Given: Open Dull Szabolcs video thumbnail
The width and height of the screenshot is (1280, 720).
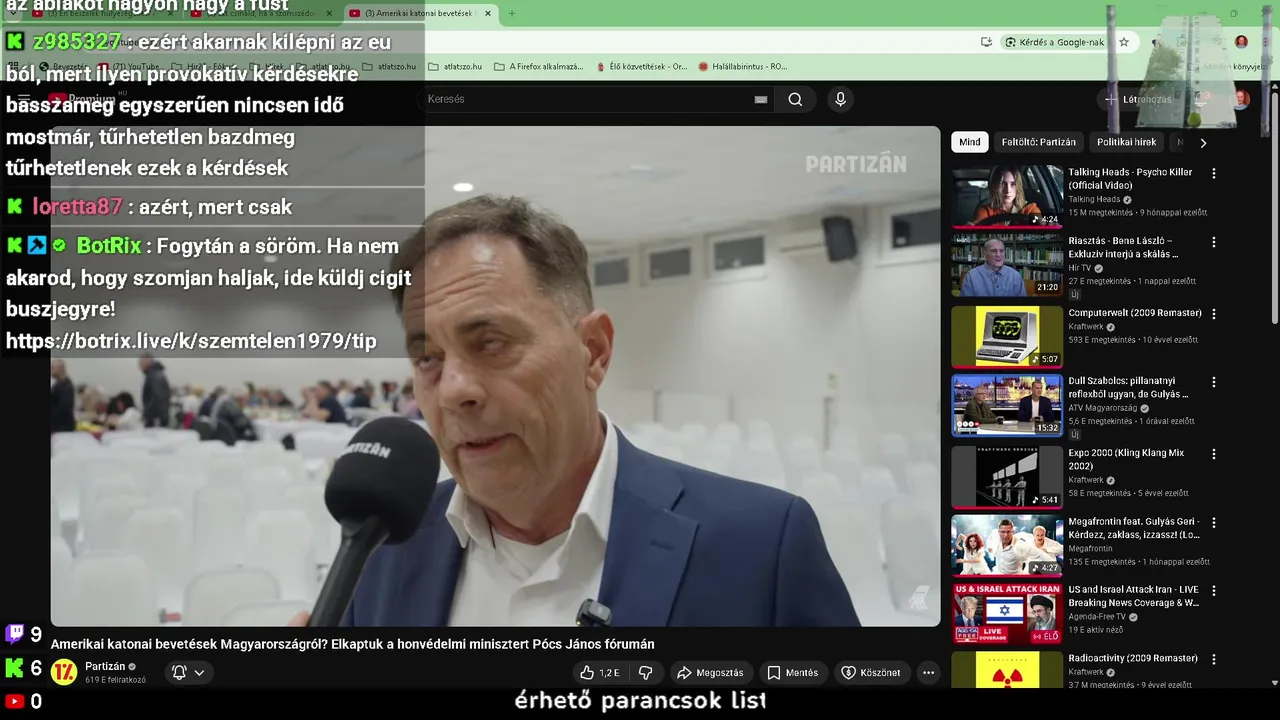Looking at the screenshot, I should point(1007,405).
